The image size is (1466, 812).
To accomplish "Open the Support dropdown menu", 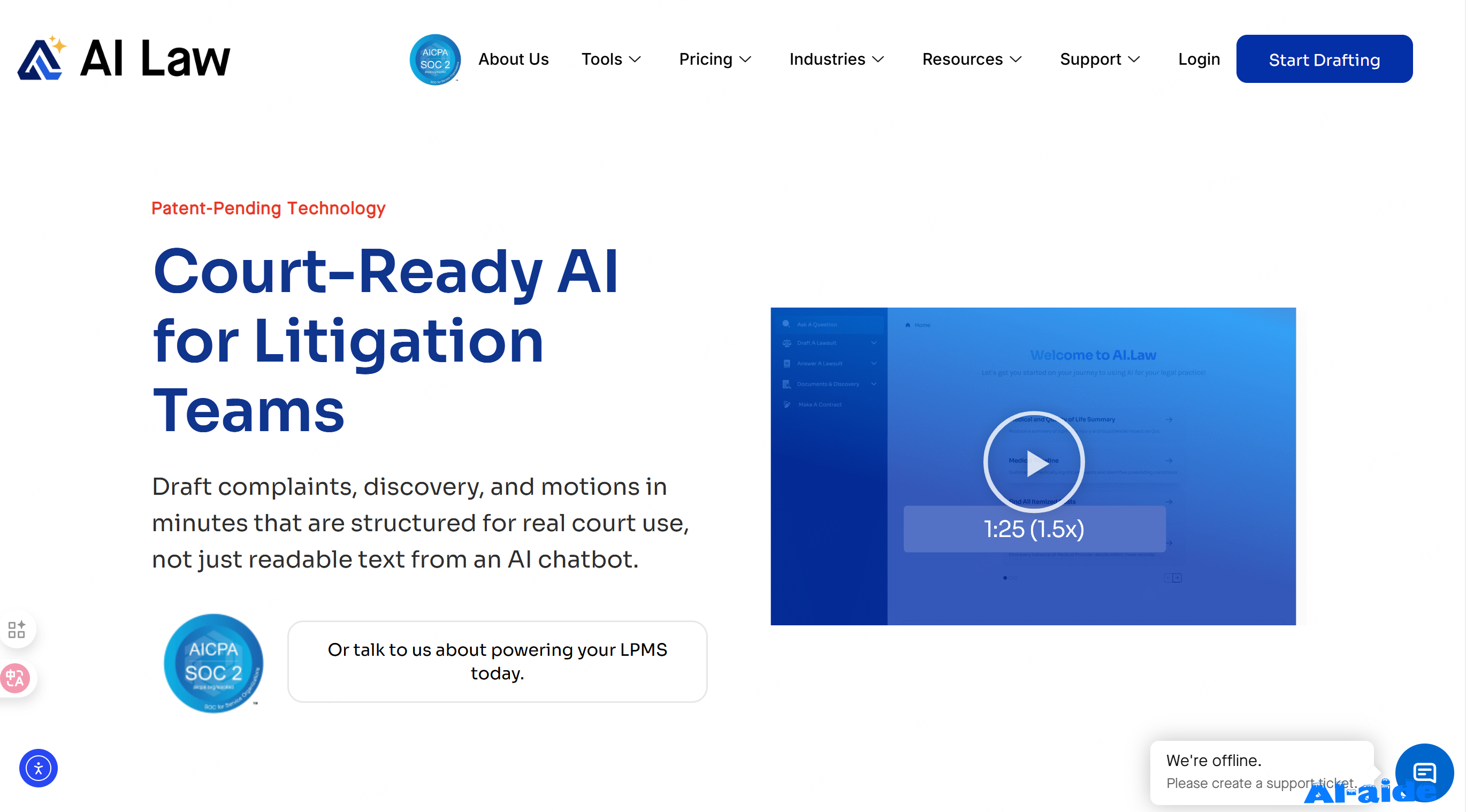I will coord(1099,59).
